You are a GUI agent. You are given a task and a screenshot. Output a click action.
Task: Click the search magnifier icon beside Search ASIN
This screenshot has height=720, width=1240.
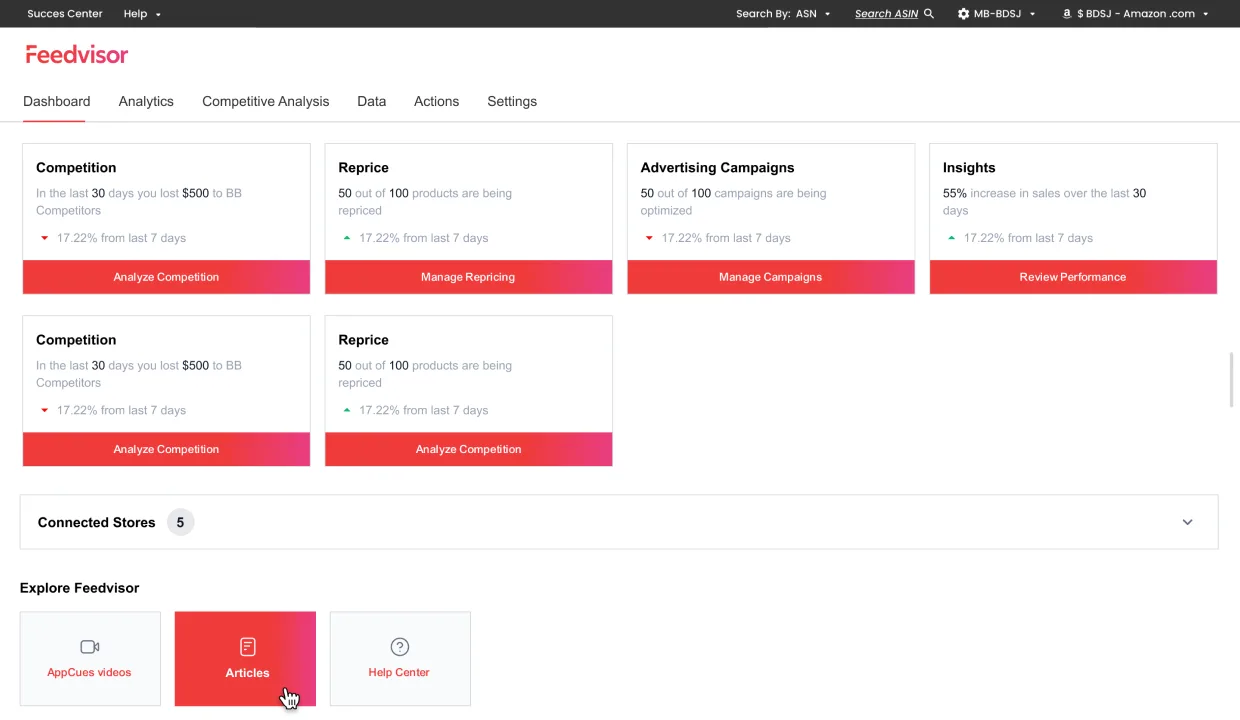929,14
